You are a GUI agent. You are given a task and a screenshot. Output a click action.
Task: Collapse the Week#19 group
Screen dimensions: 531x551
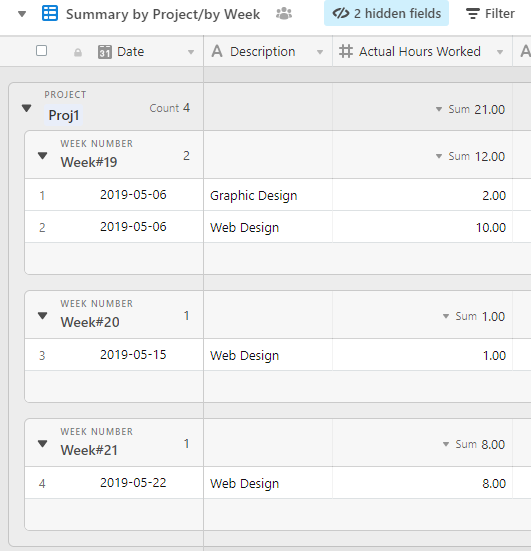pyautogui.click(x=43, y=156)
